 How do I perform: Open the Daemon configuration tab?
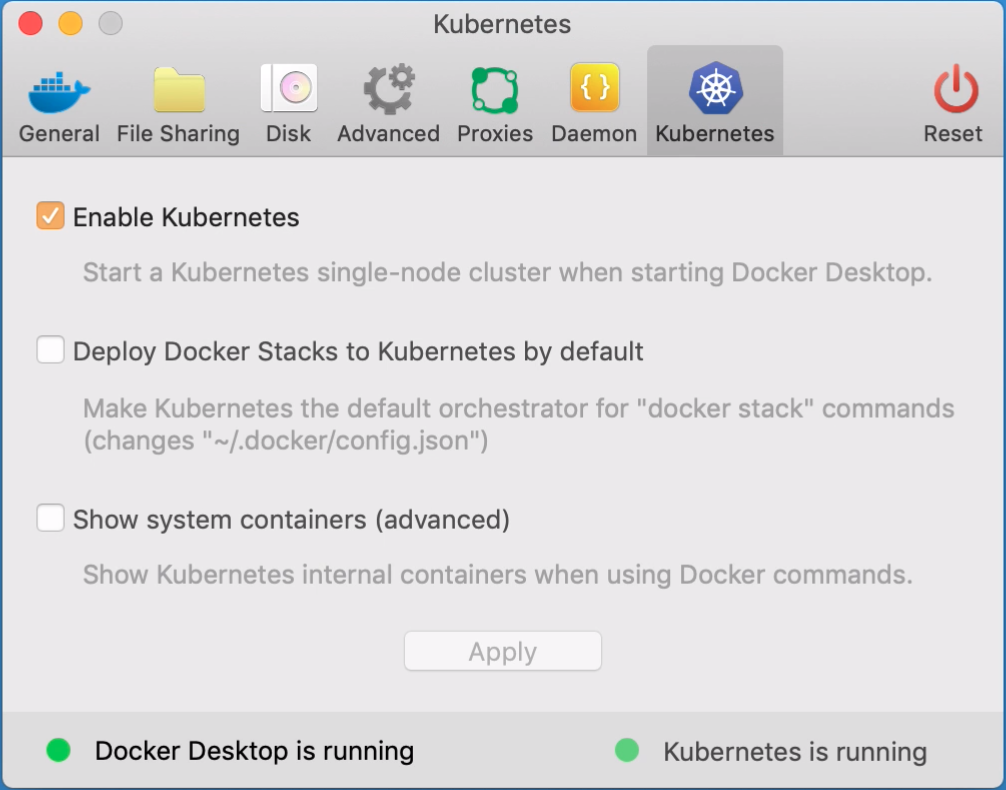594,103
